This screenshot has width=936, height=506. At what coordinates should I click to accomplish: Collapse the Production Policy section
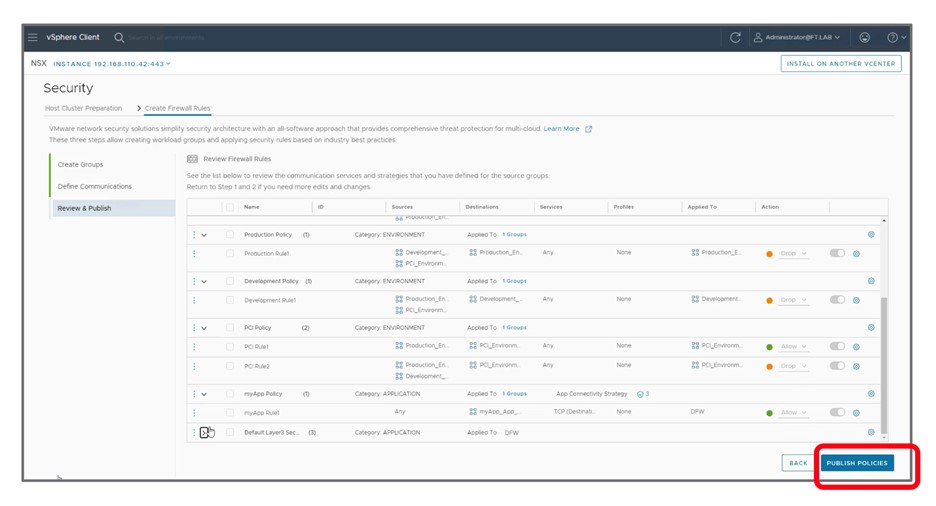point(204,235)
